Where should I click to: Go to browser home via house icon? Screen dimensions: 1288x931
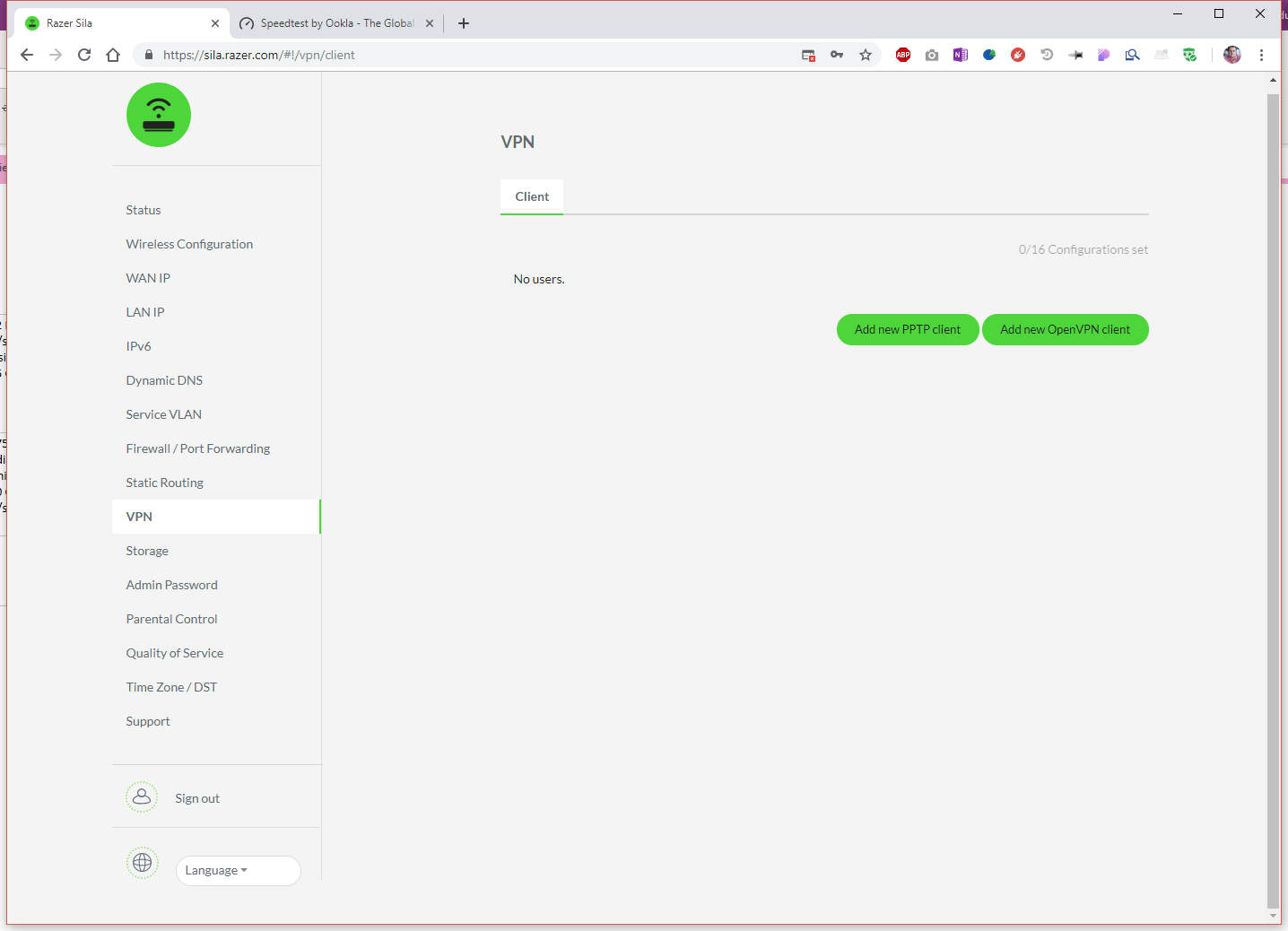pos(113,55)
